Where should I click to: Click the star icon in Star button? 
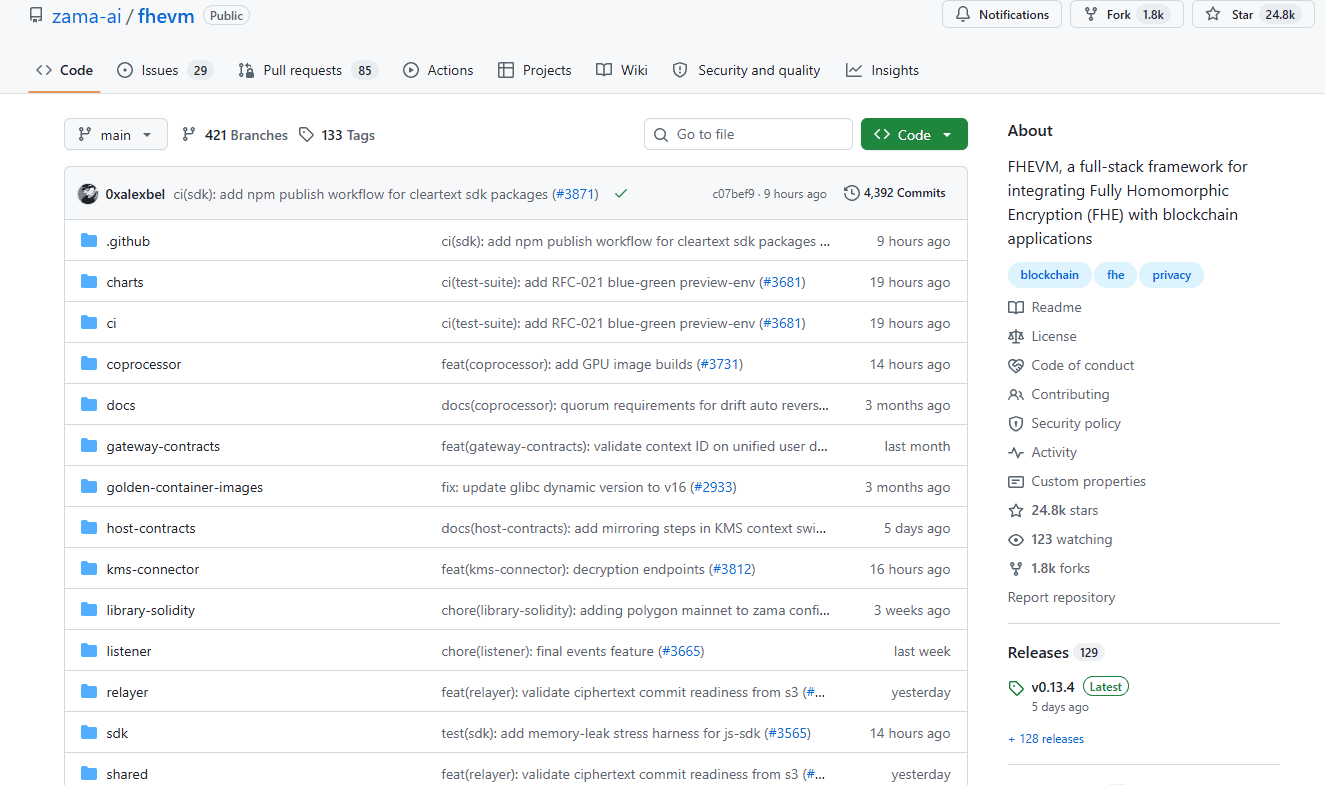click(1213, 15)
